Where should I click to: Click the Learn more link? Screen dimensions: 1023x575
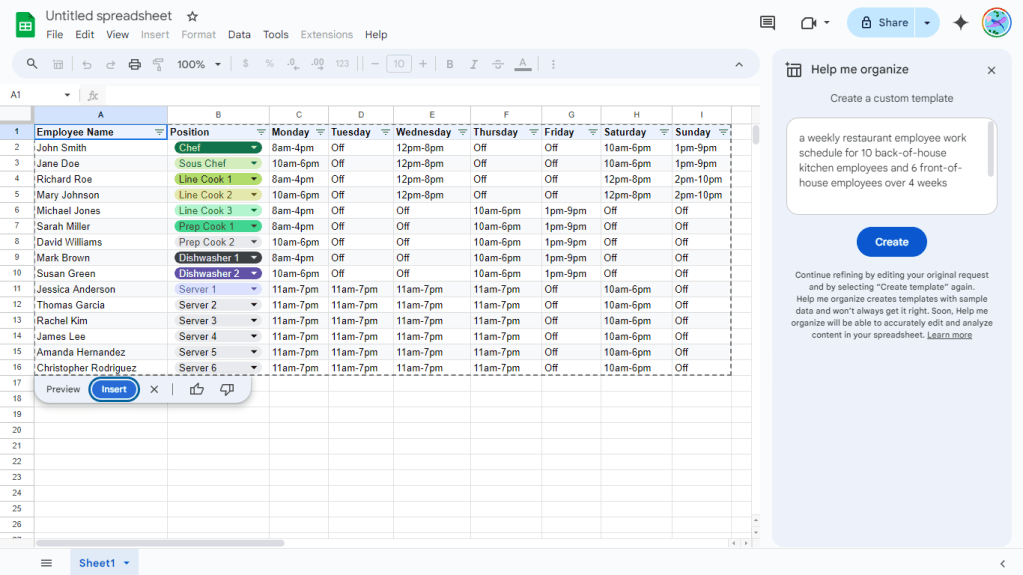[949, 335]
